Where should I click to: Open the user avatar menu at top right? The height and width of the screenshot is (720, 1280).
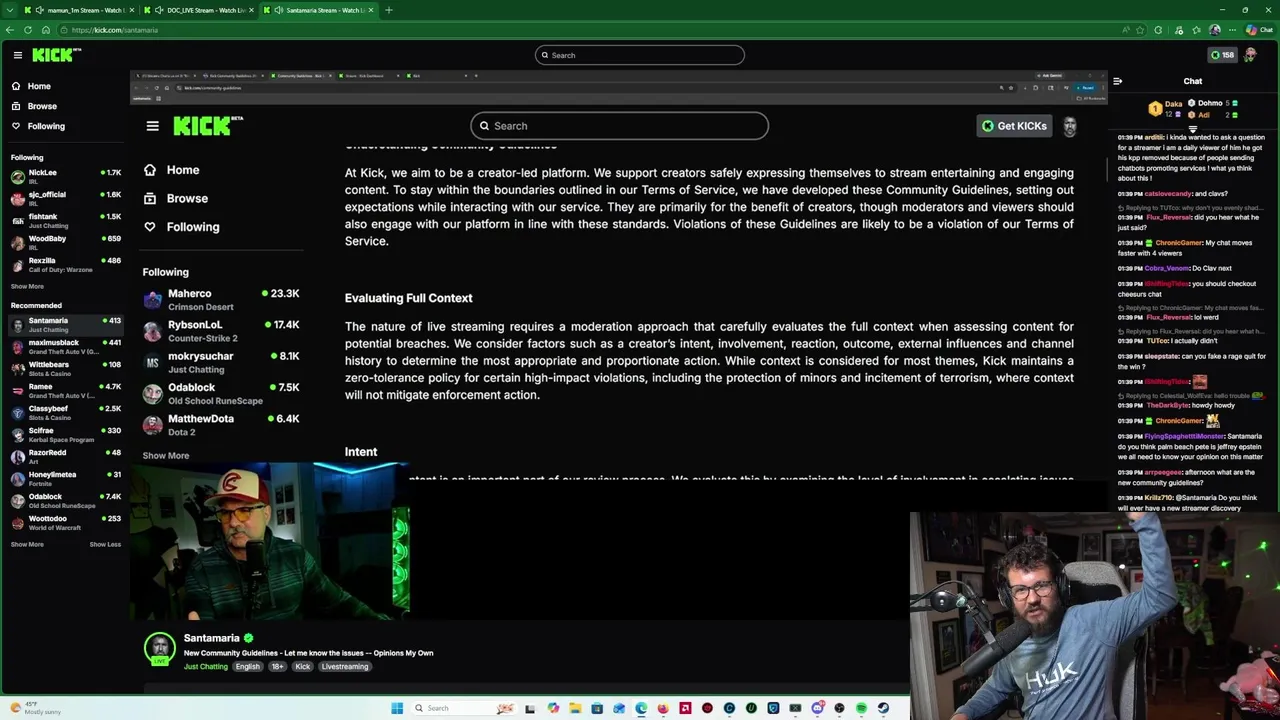[x=1250, y=55]
